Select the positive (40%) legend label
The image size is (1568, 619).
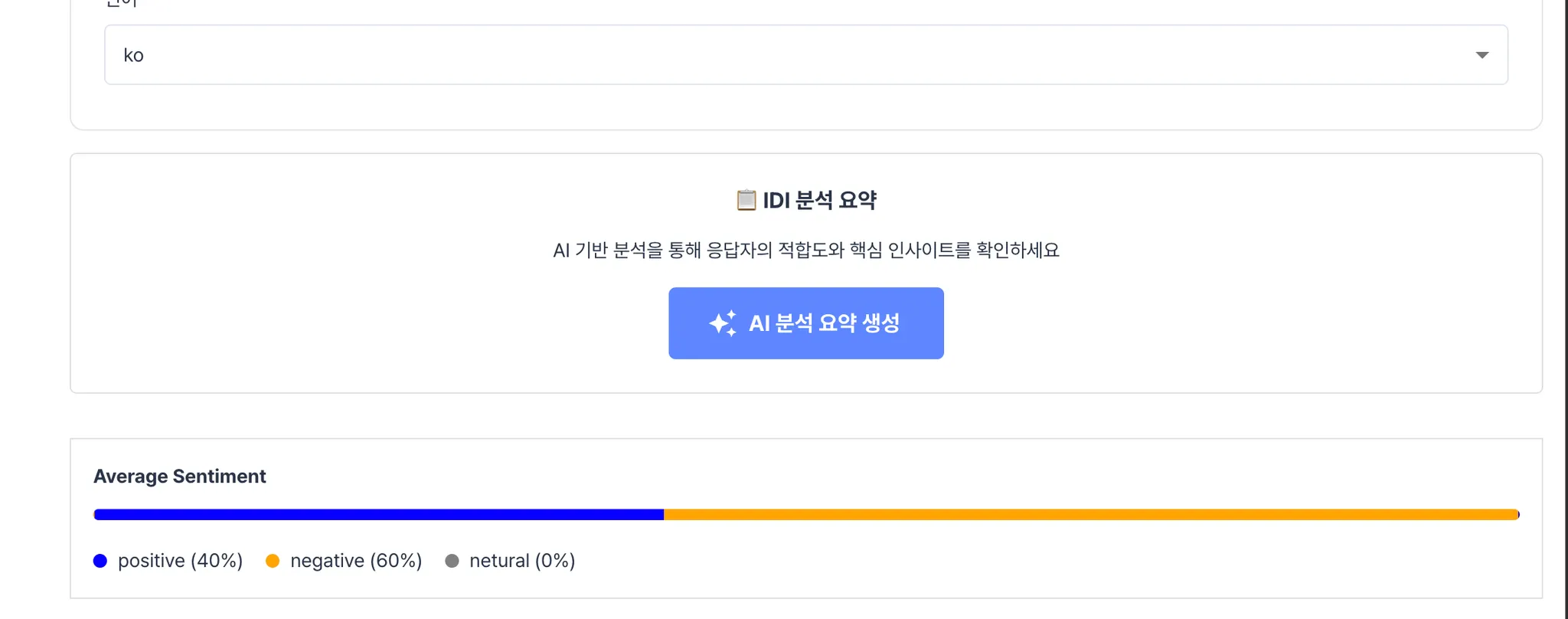180,561
